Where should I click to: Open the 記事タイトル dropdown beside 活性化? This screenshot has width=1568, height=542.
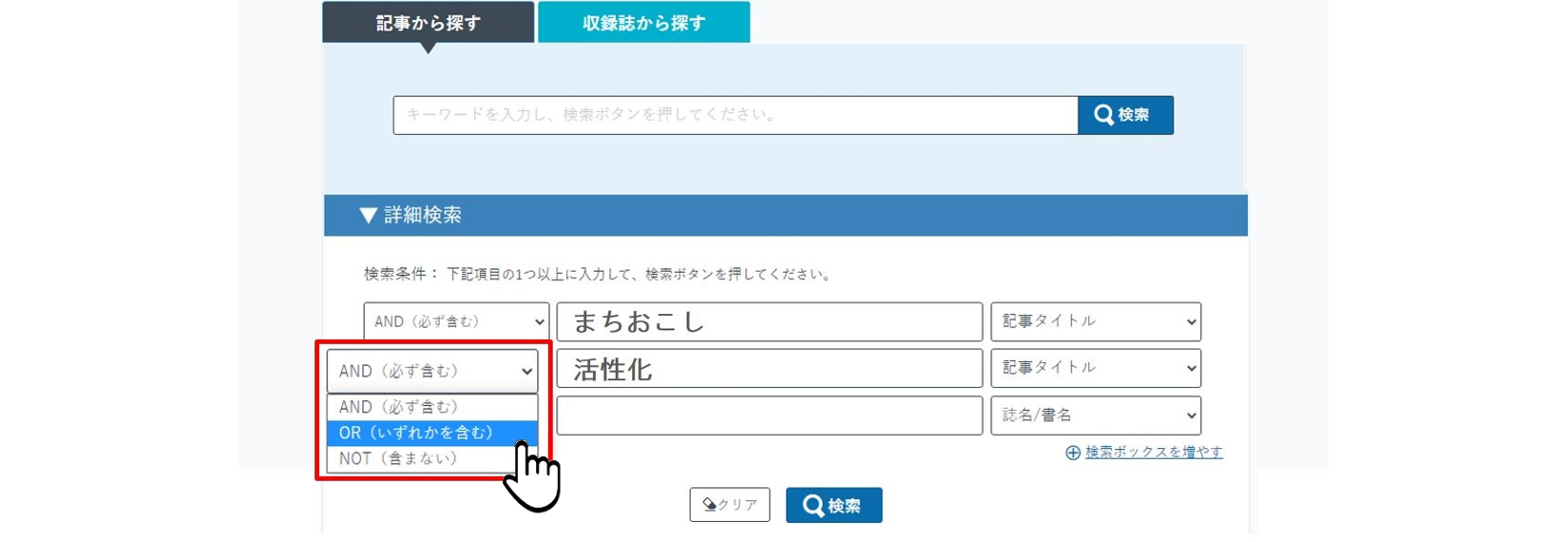click(1095, 368)
